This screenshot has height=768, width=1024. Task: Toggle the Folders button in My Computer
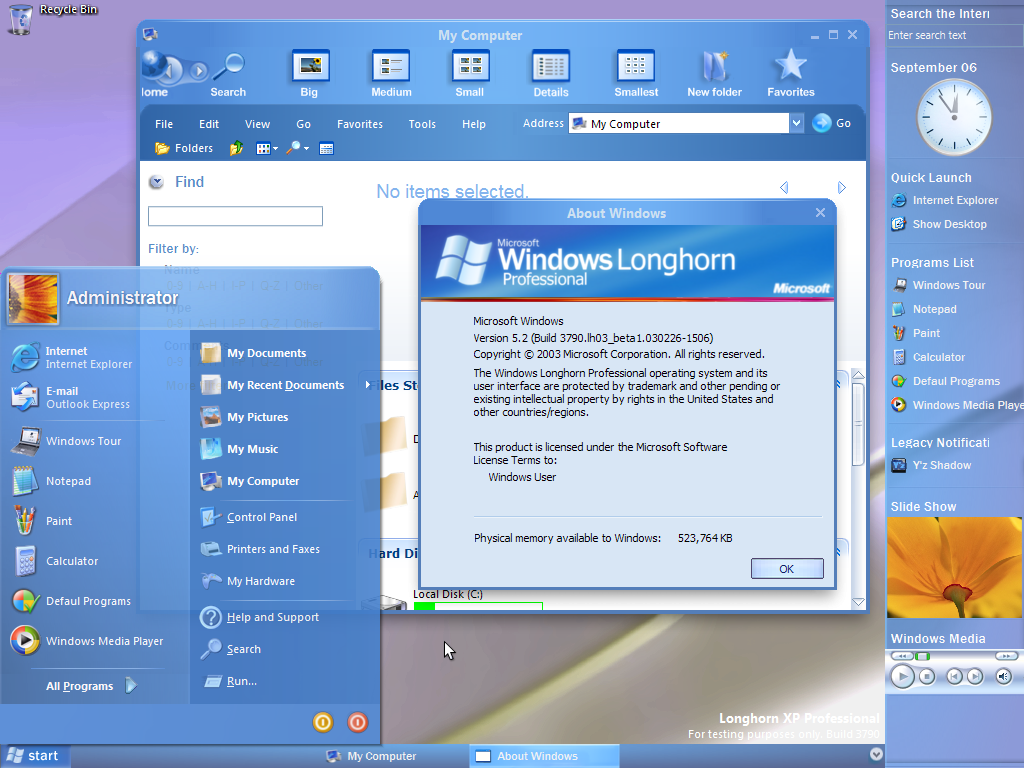(184, 148)
